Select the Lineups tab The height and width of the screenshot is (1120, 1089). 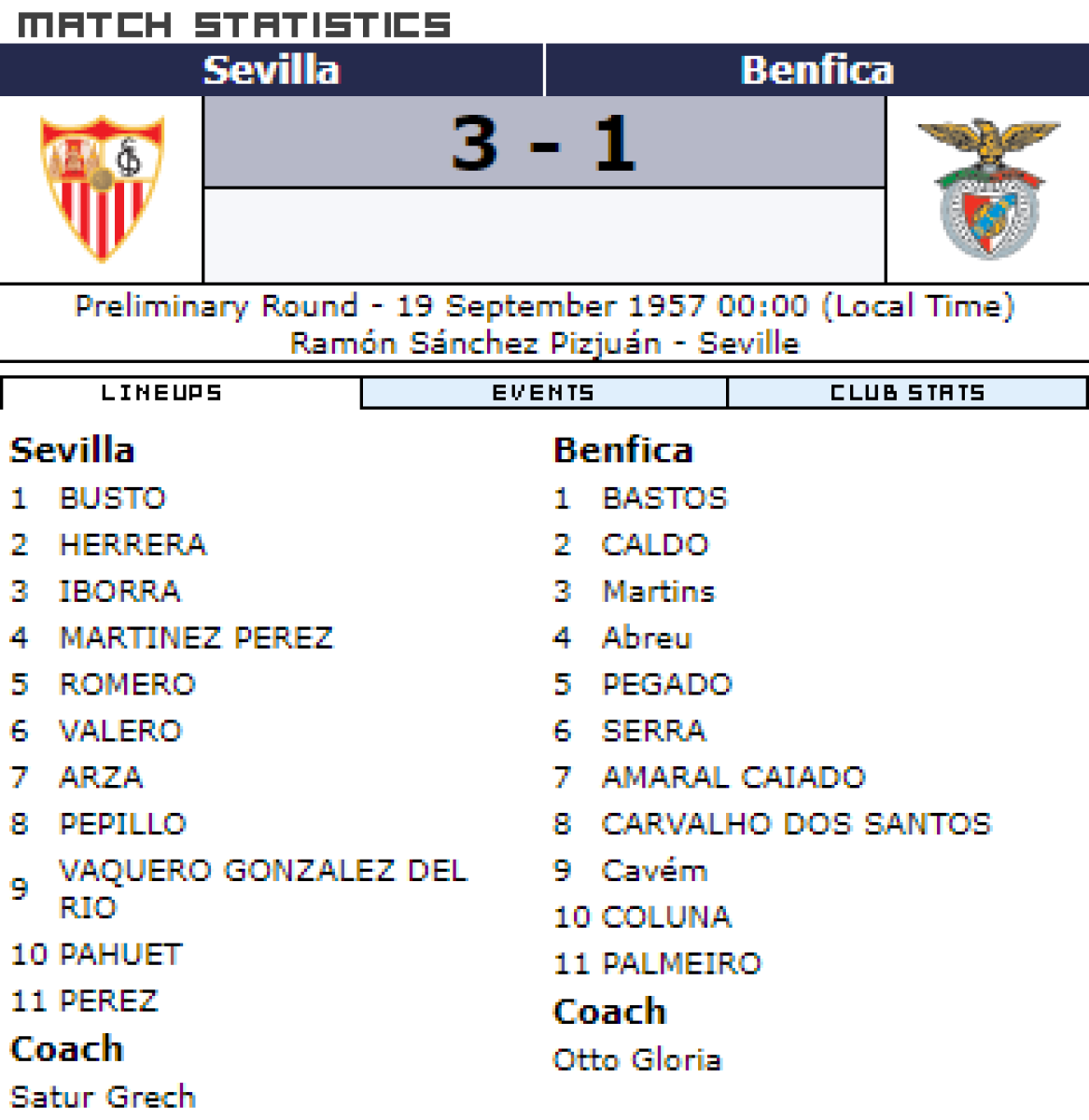pos(161,393)
